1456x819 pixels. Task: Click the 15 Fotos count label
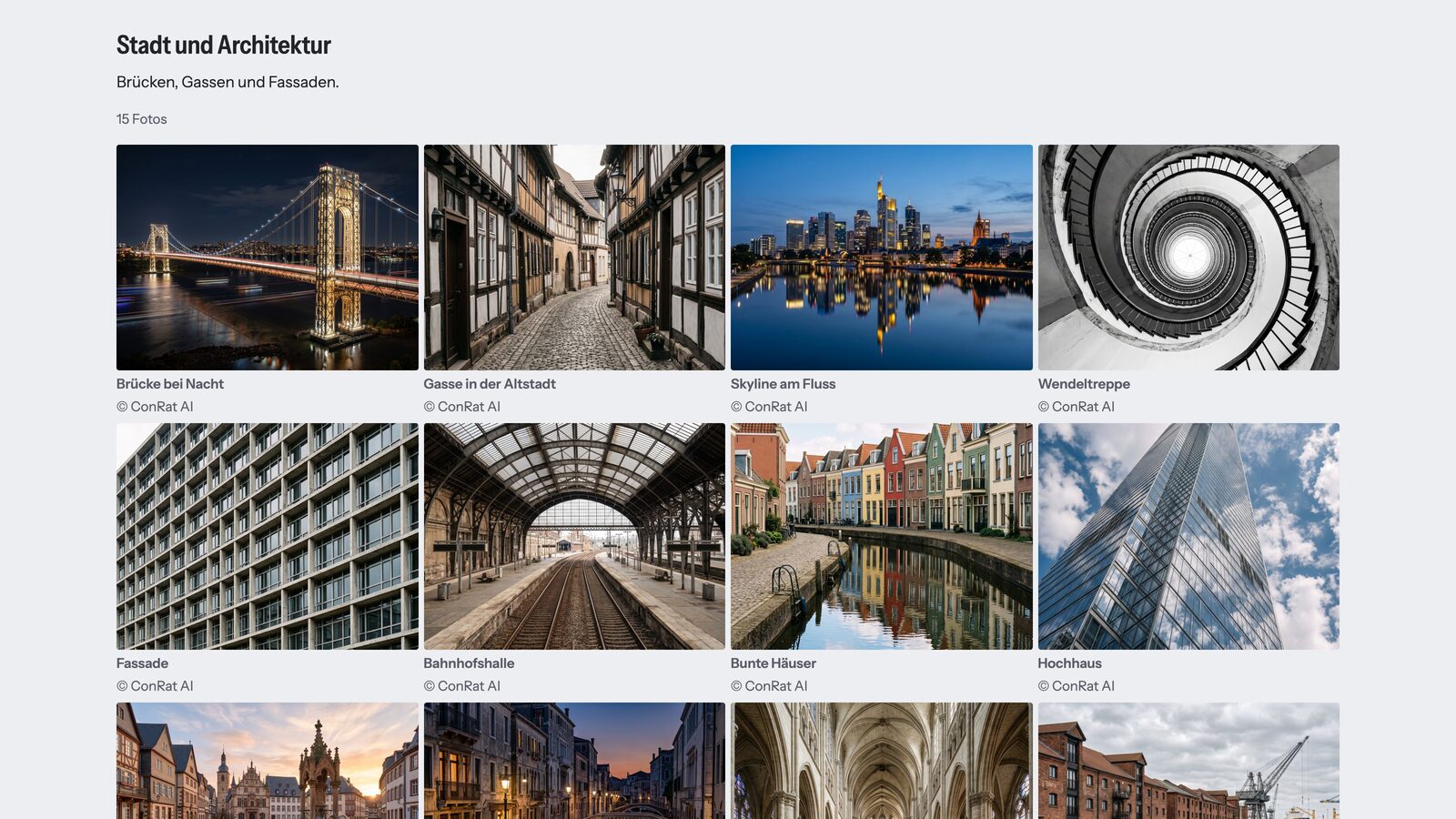pyautogui.click(x=142, y=119)
